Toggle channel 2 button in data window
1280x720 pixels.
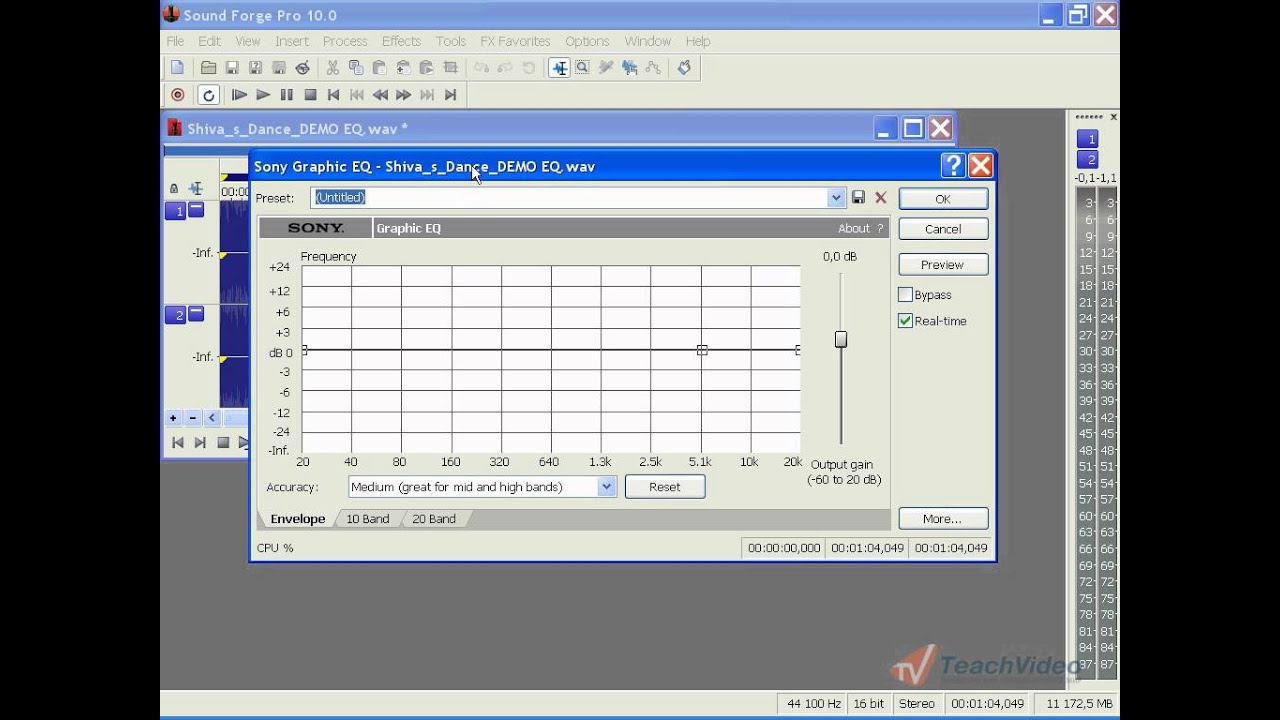click(175, 315)
